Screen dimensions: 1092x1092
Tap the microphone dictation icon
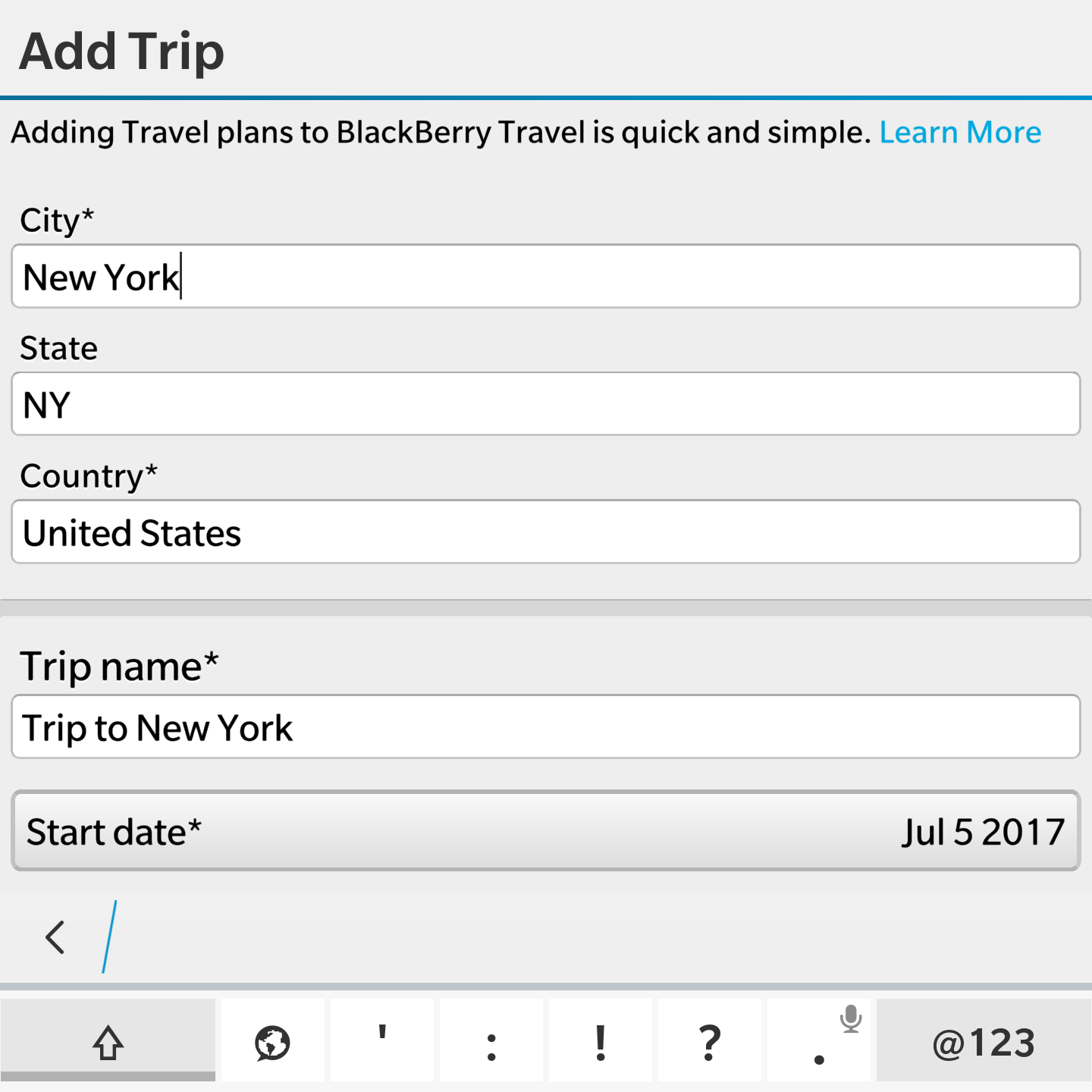click(851, 1018)
